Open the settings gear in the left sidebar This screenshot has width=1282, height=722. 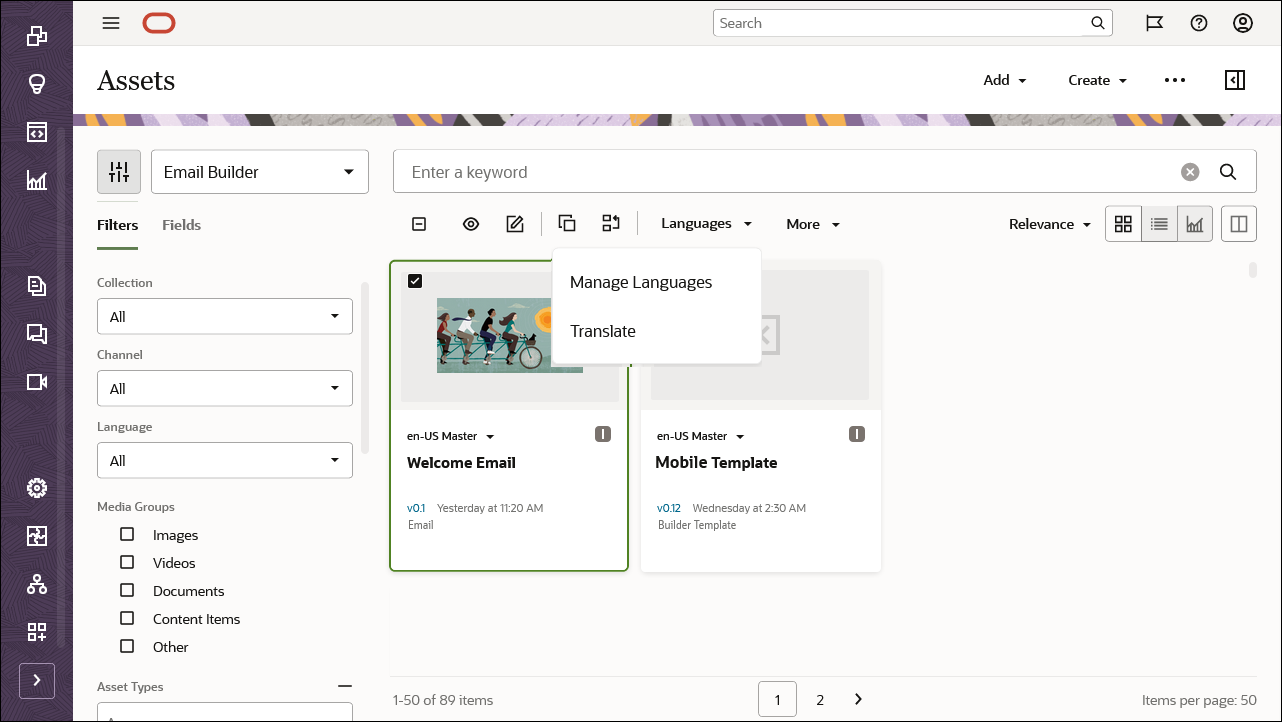tap(36, 488)
